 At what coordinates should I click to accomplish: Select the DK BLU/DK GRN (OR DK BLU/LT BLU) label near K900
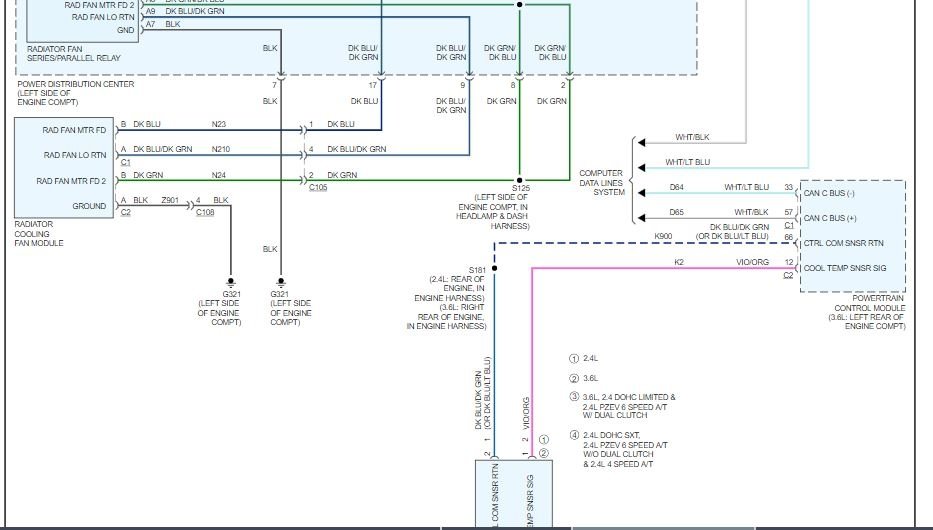click(732, 232)
